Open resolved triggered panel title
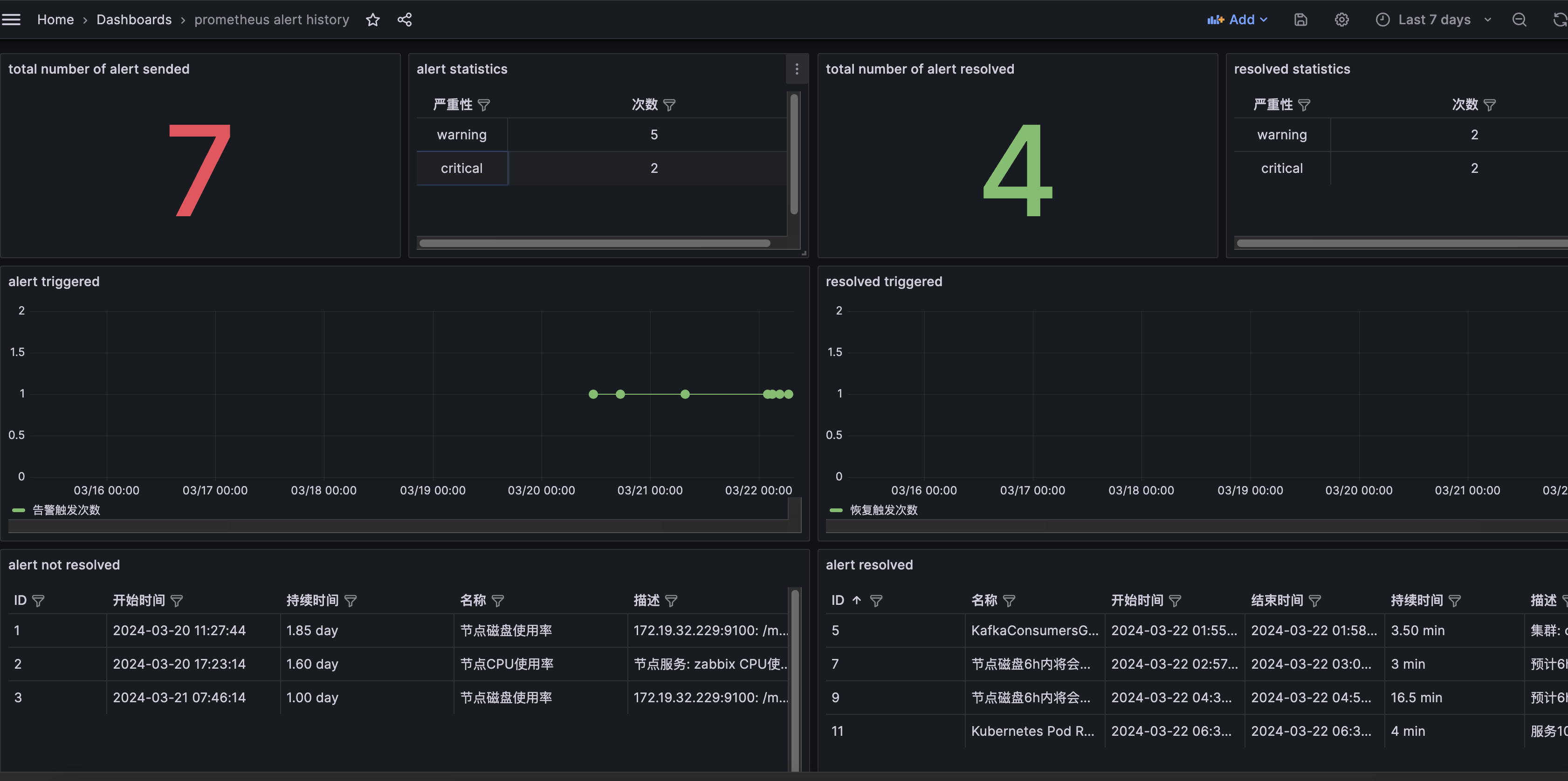The image size is (1568, 781). point(884,282)
